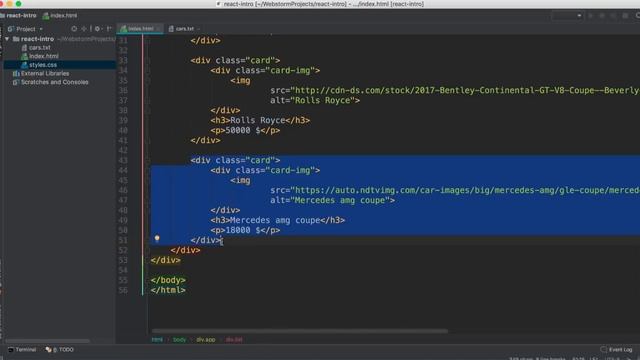Open the Event Log

tap(616, 350)
